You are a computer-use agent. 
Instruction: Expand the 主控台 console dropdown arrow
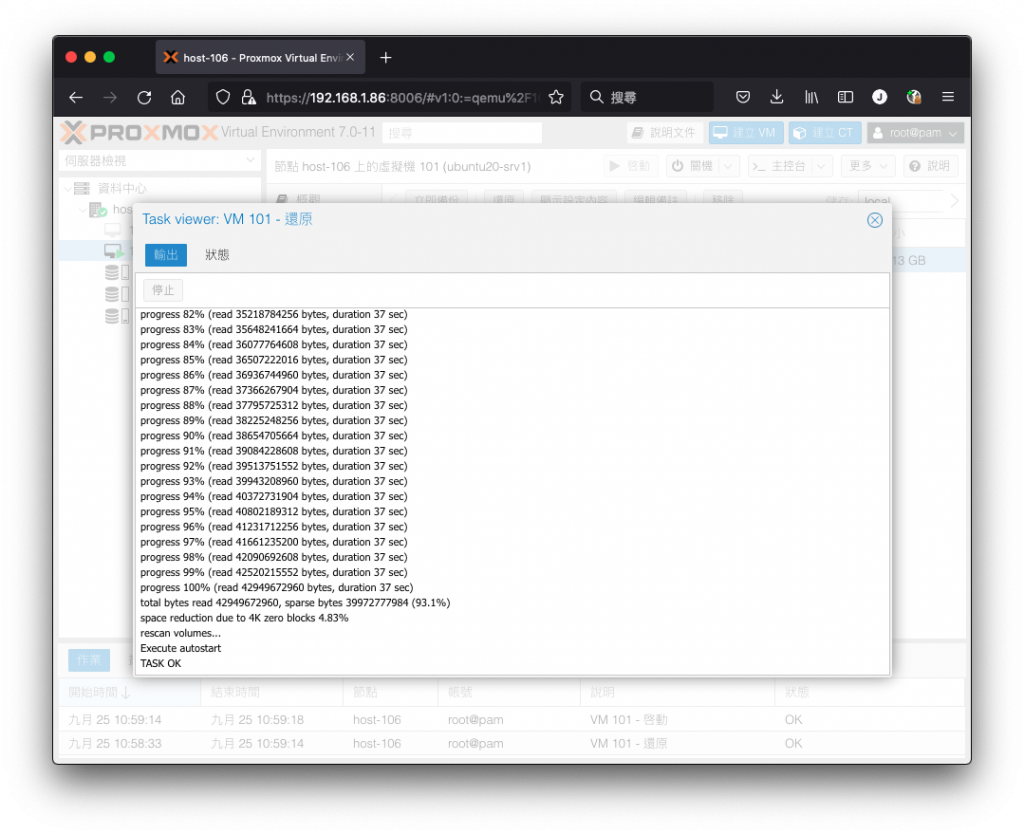pyautogui.click(x=822, y=167)
